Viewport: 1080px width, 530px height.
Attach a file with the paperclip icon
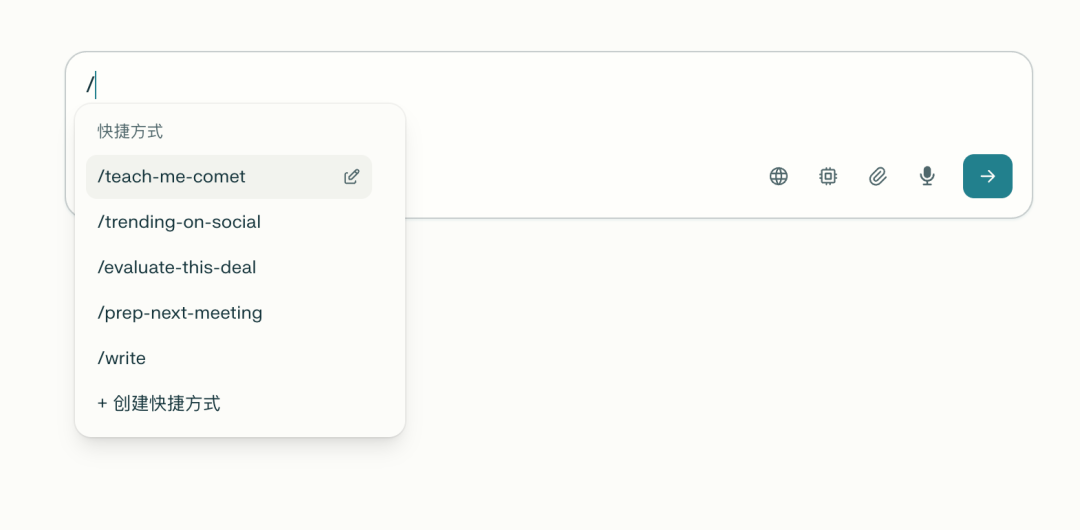pyautogui.click(x=877, y=177)
